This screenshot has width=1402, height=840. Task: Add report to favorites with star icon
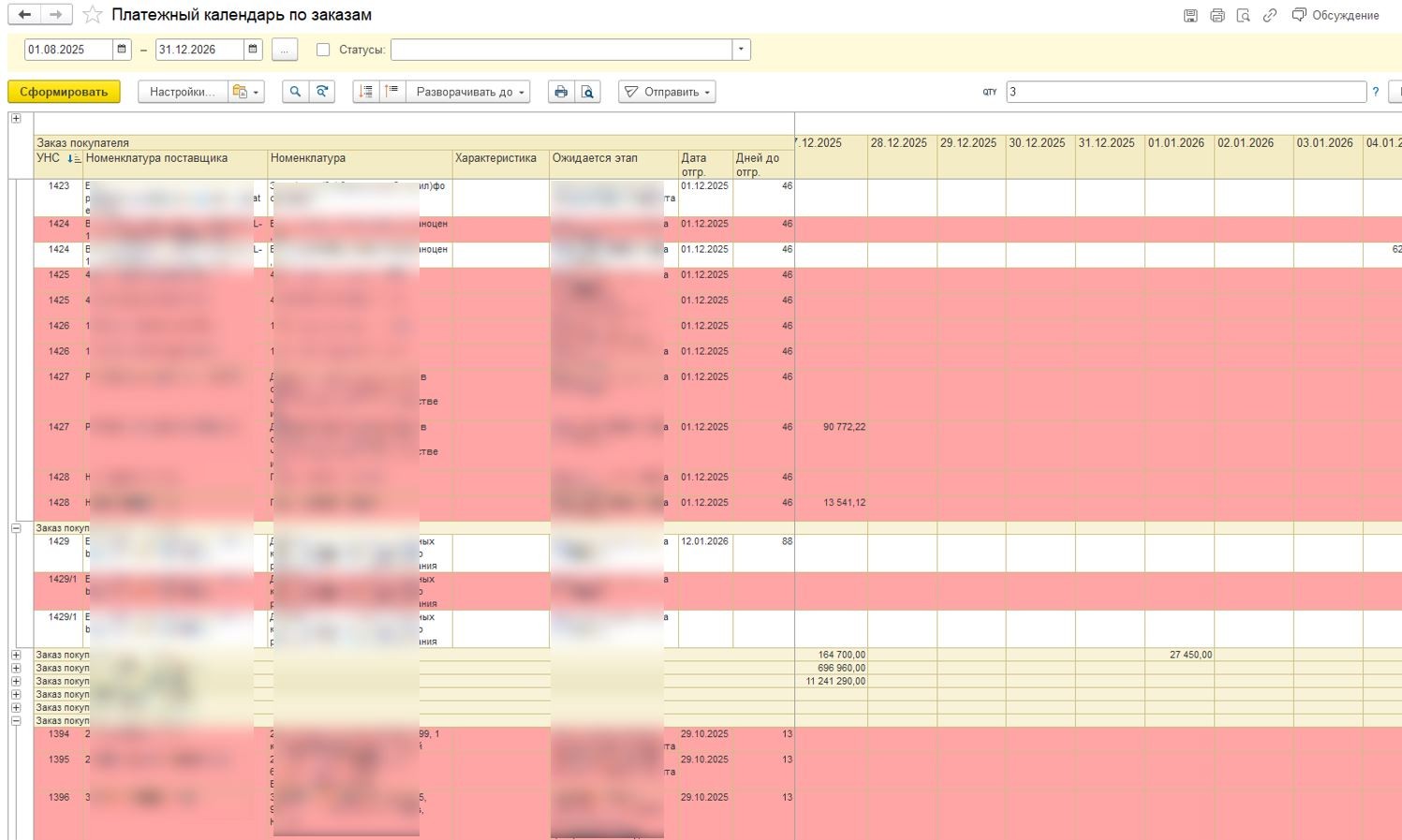[x=92, y=15]
